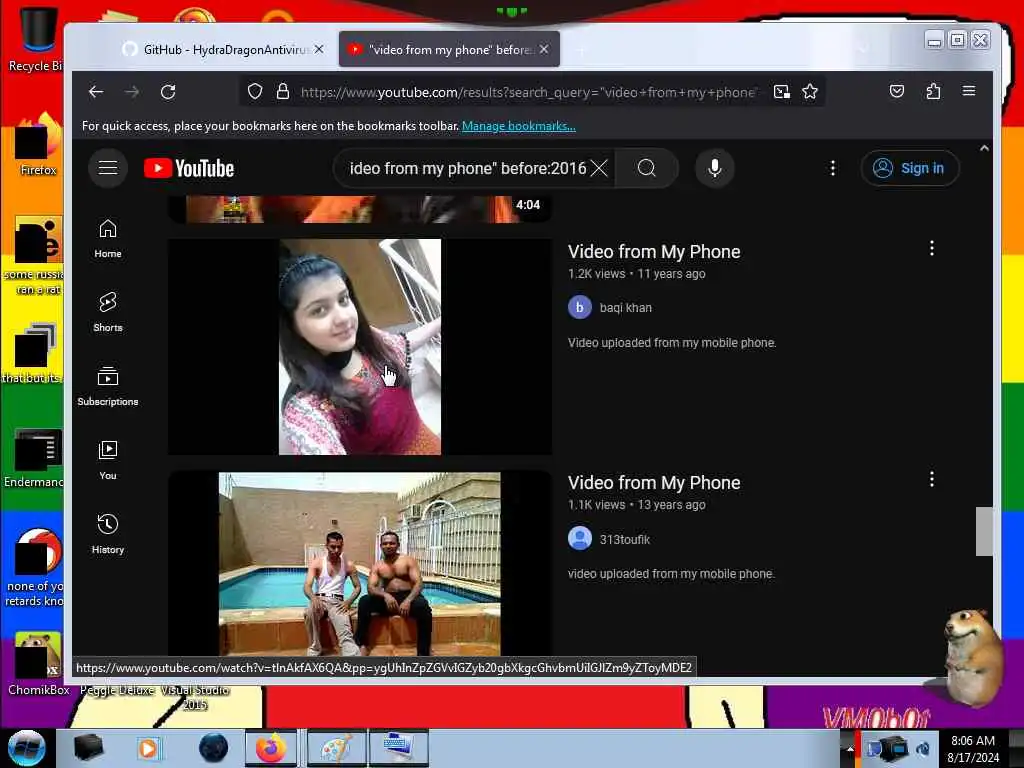Close the YouTube search results tab

(x=545, y=49)
